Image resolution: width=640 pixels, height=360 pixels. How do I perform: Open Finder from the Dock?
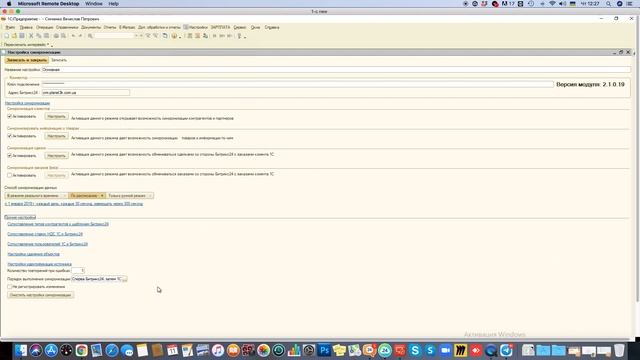(x=21, y=350)
